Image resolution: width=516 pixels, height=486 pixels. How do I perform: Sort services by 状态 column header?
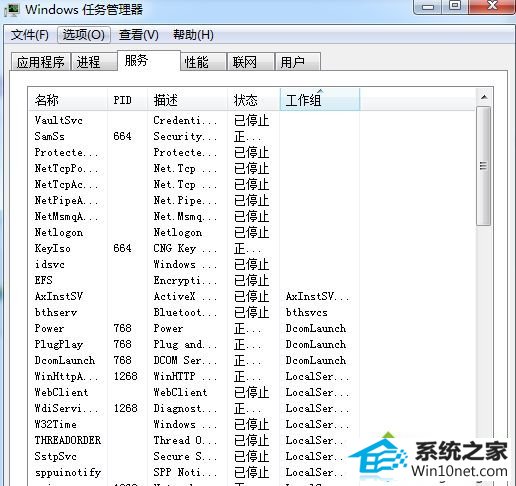click(x=254, y=100)
